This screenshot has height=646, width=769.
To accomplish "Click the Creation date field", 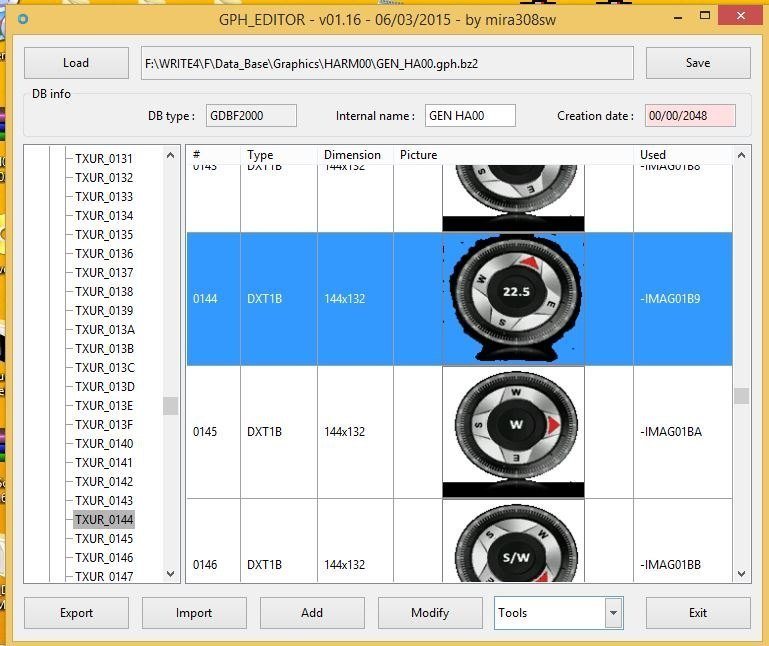I will (x=690, y=116).
